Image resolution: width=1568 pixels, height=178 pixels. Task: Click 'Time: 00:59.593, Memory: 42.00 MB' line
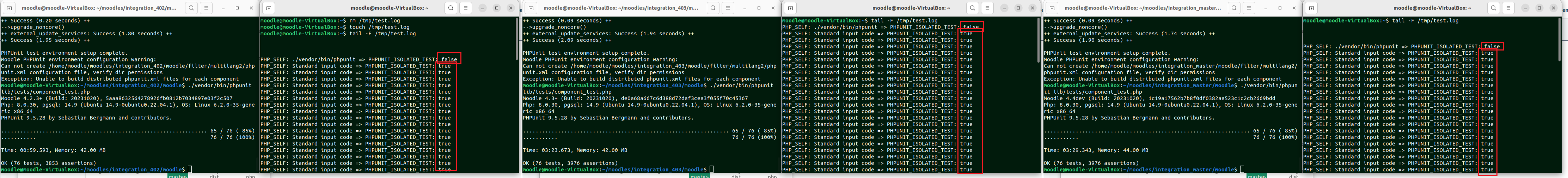click(x=53, y=150)
